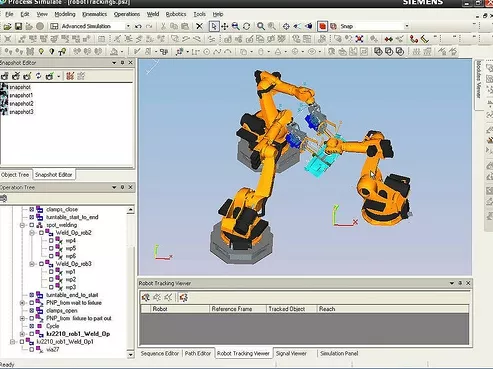The width and height of the screenshot is (493, 369).
Task: Open the Weld menu
Action: pos(153,14)
